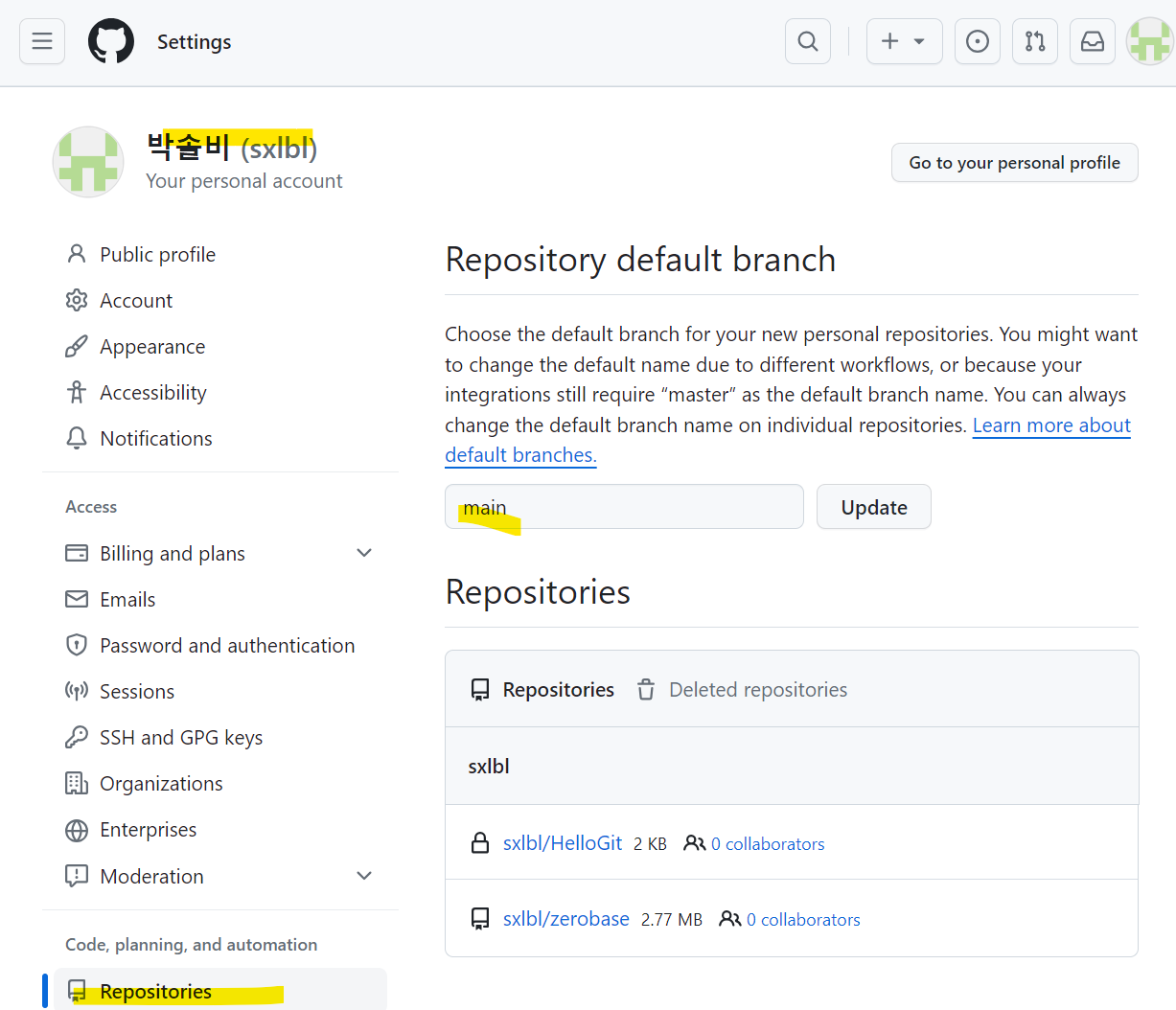View zerobase 0 collaborators link
The image size is (1176, 1010).
pyautogui.click(x=803, y=920)
